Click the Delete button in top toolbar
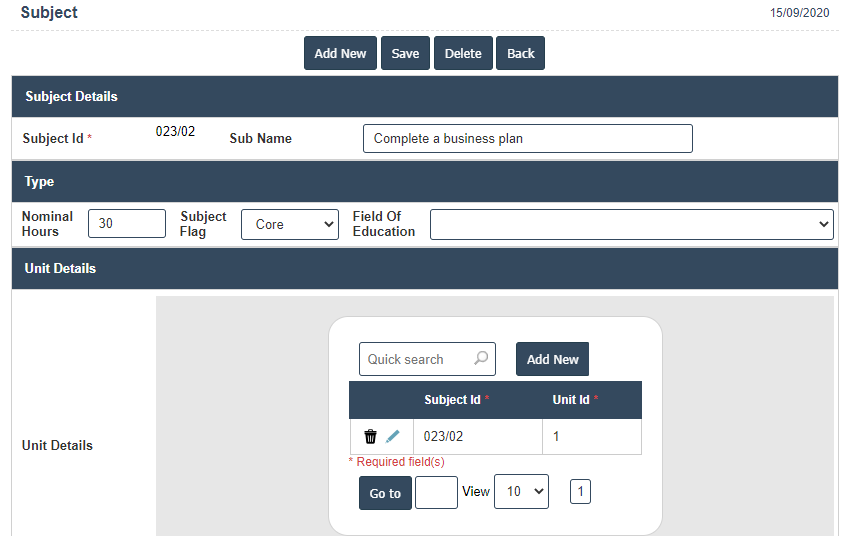Image resolution: width=859 pixels, height=536 pixels. [x=463, y=54]
